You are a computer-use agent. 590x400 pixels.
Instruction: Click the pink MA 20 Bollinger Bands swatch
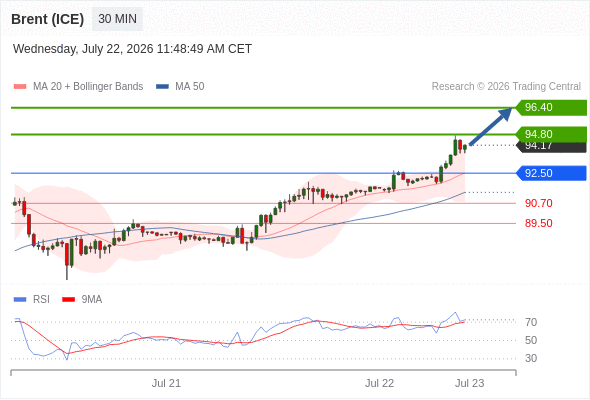[x=20, y=87]
